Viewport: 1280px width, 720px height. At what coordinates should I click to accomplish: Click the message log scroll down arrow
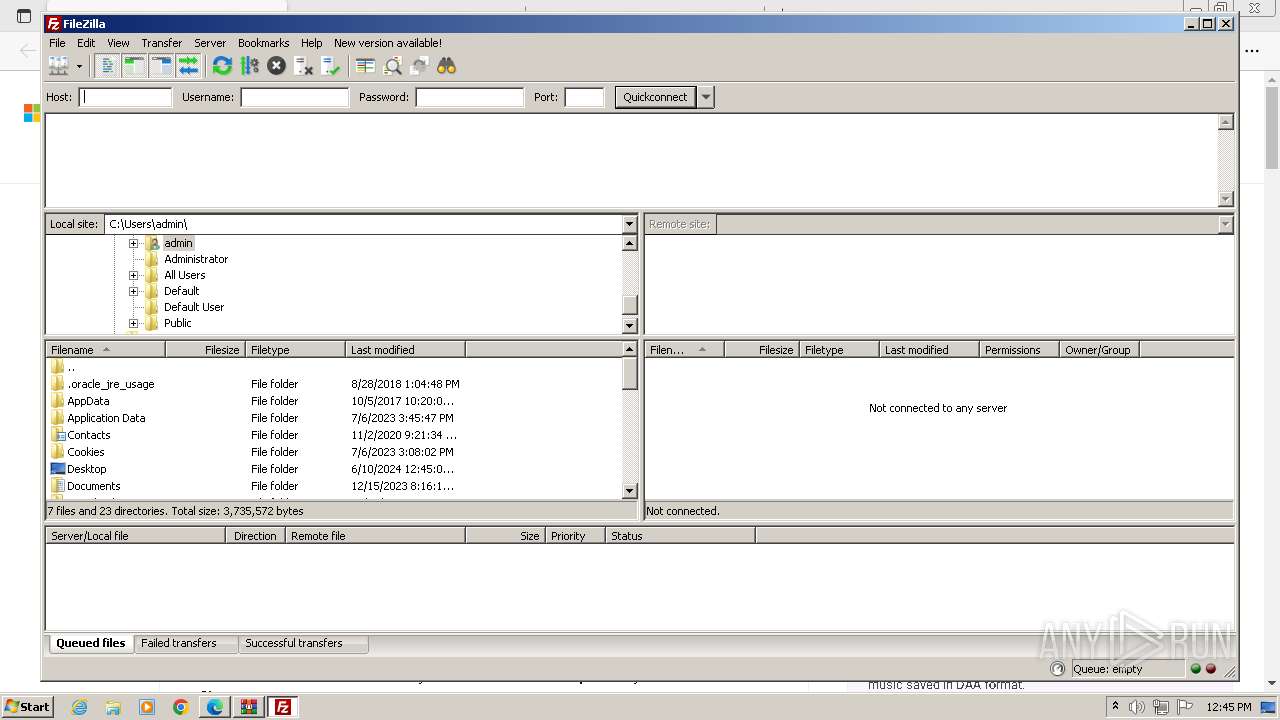pos(1226,199)
